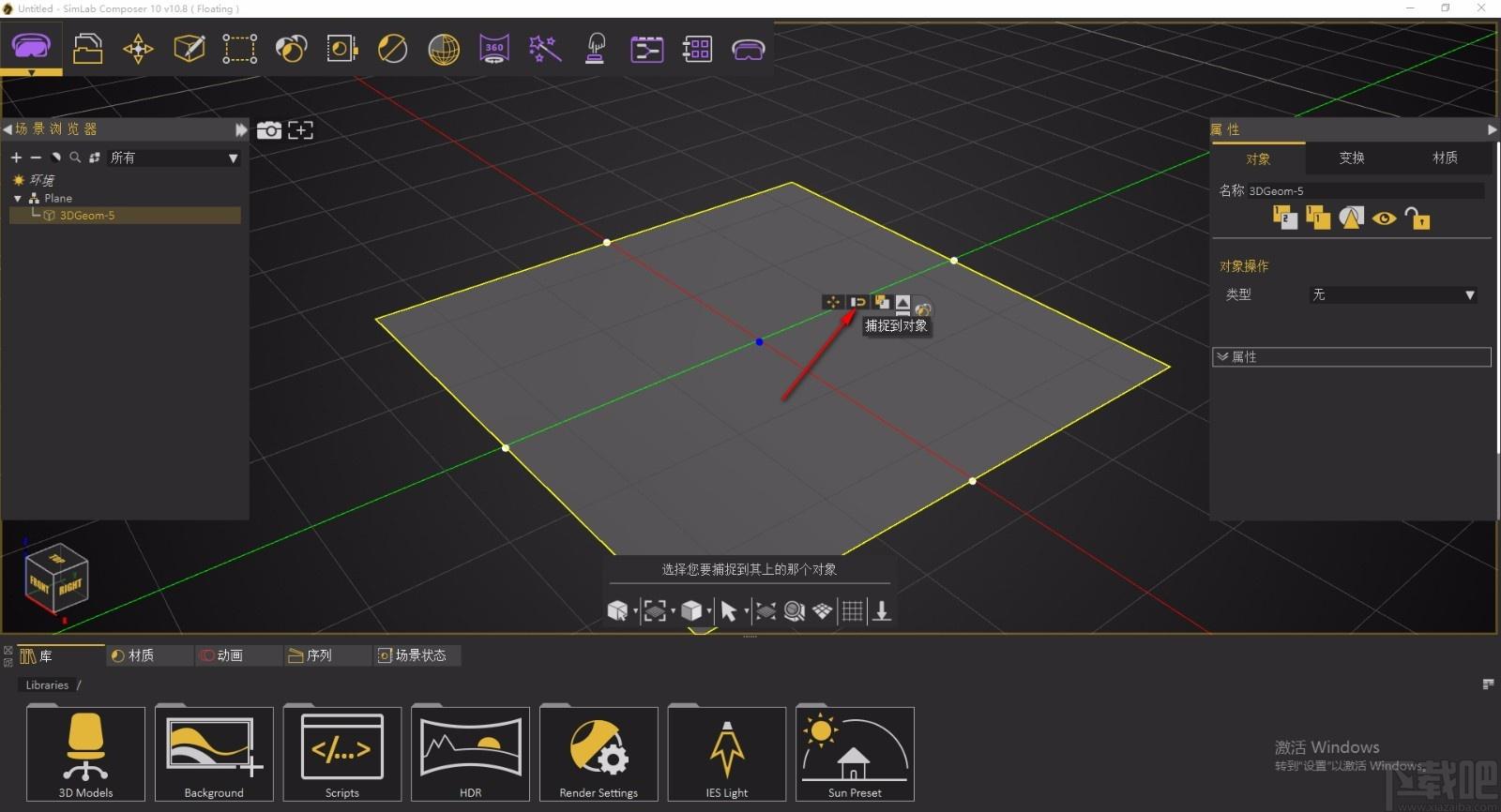Image resolution: width=1501 pixels, height=812 pixels.
Task: Toggle the object lock padlock icon
Action: tap(1418, 218)
